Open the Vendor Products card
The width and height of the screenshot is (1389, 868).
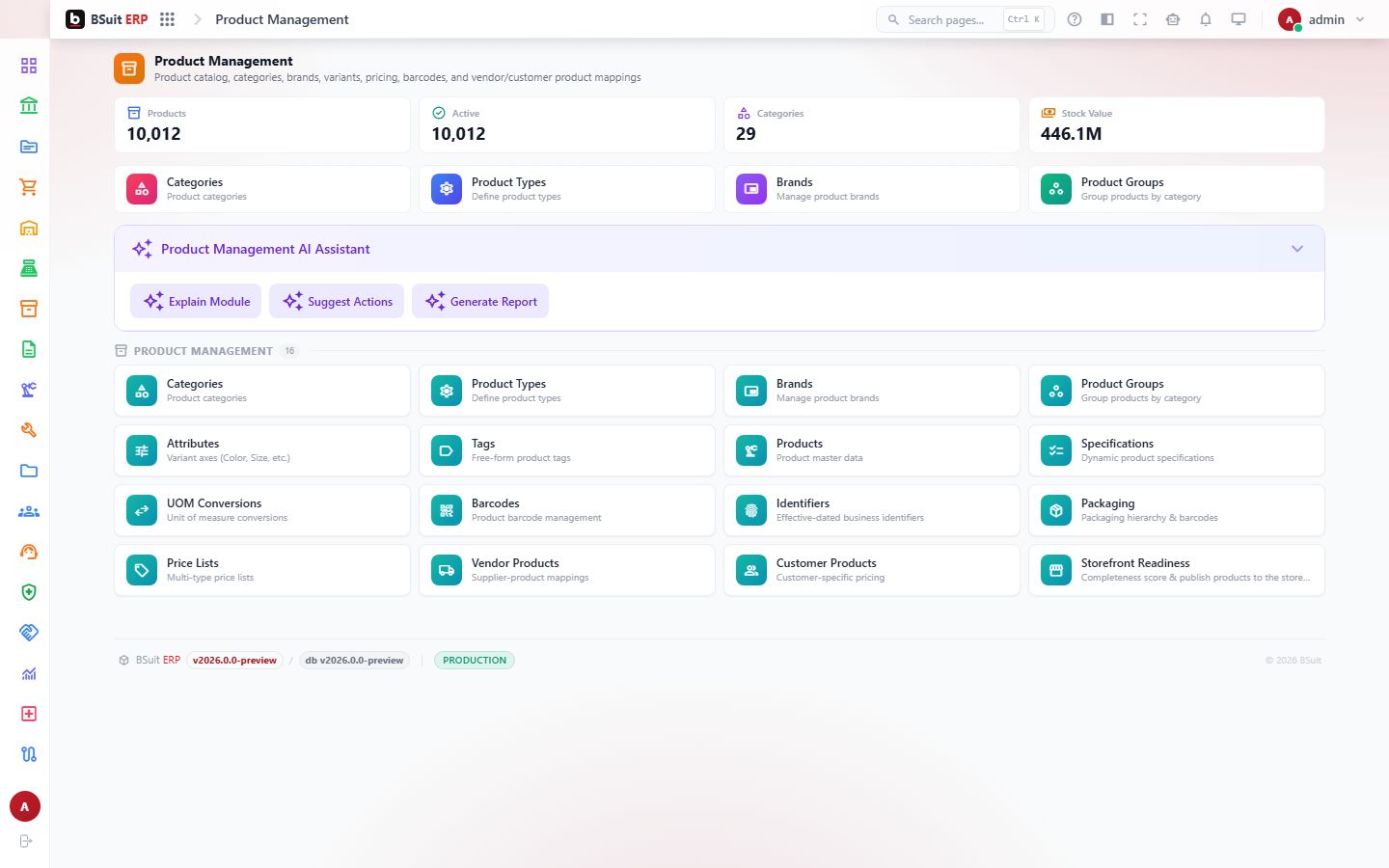coord(567,570)
